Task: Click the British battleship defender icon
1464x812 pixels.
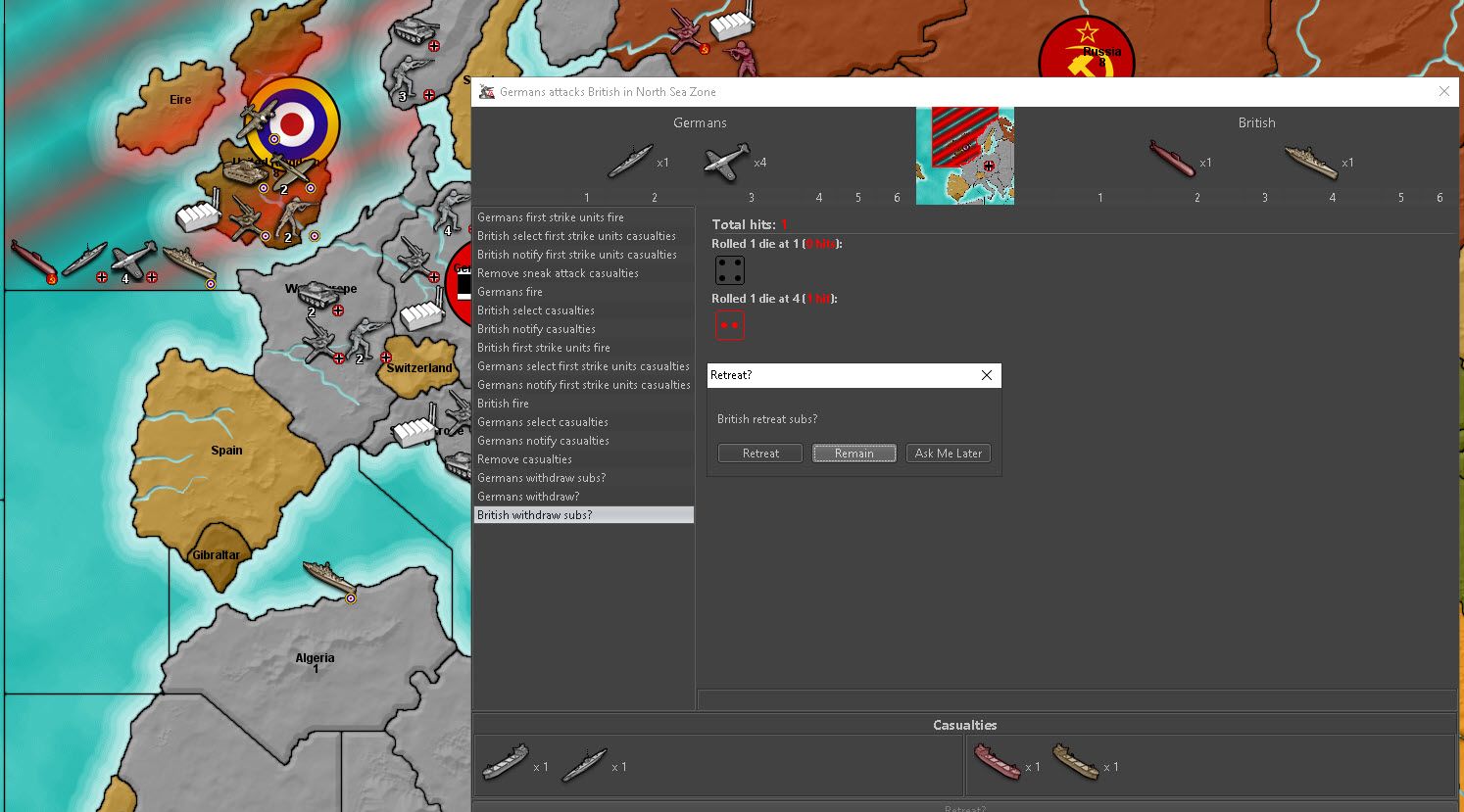Action: (x=1311, y=163)
